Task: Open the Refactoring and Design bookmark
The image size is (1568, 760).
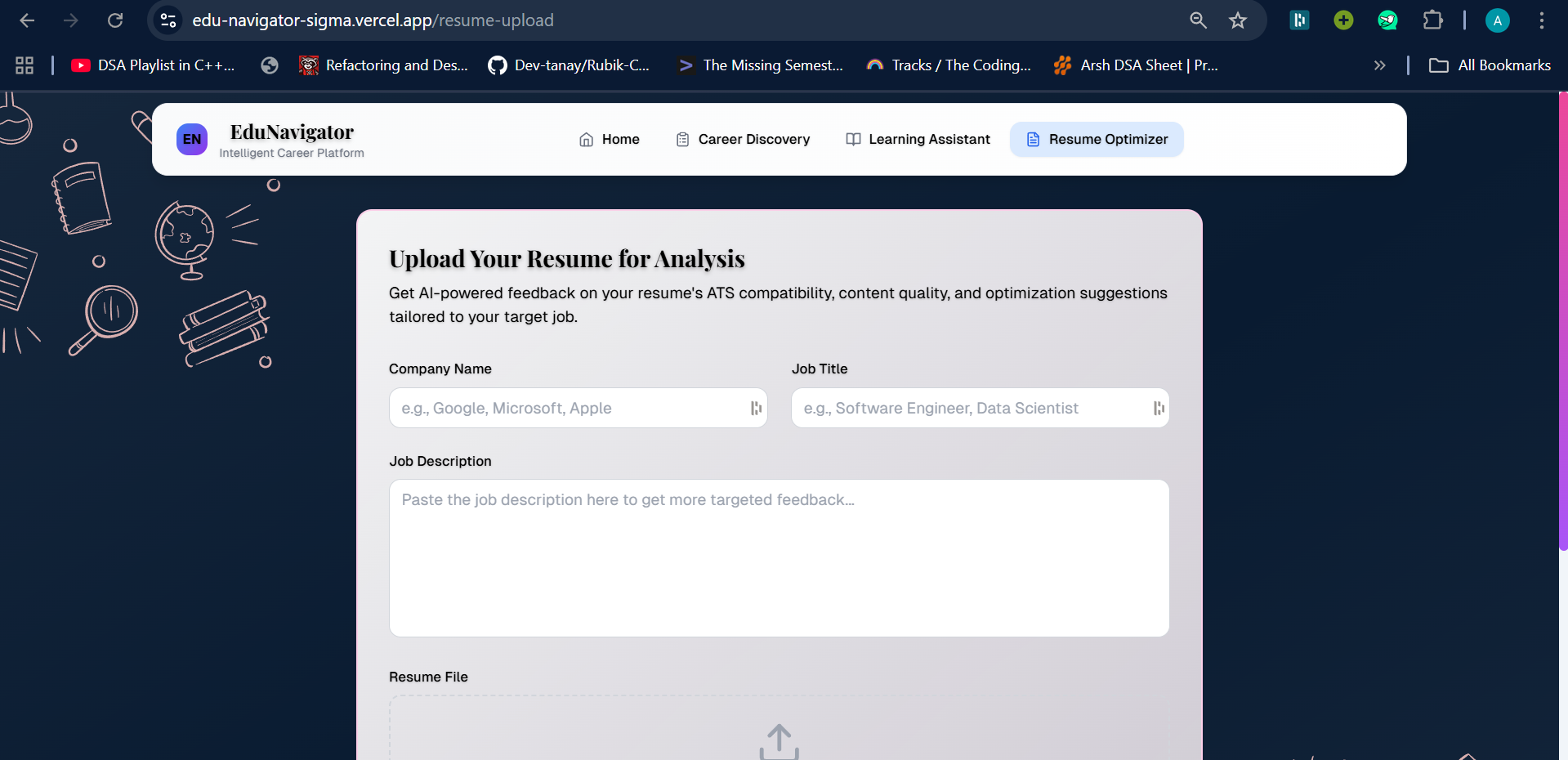Action: pyautogui.click(x=384, y=65)
